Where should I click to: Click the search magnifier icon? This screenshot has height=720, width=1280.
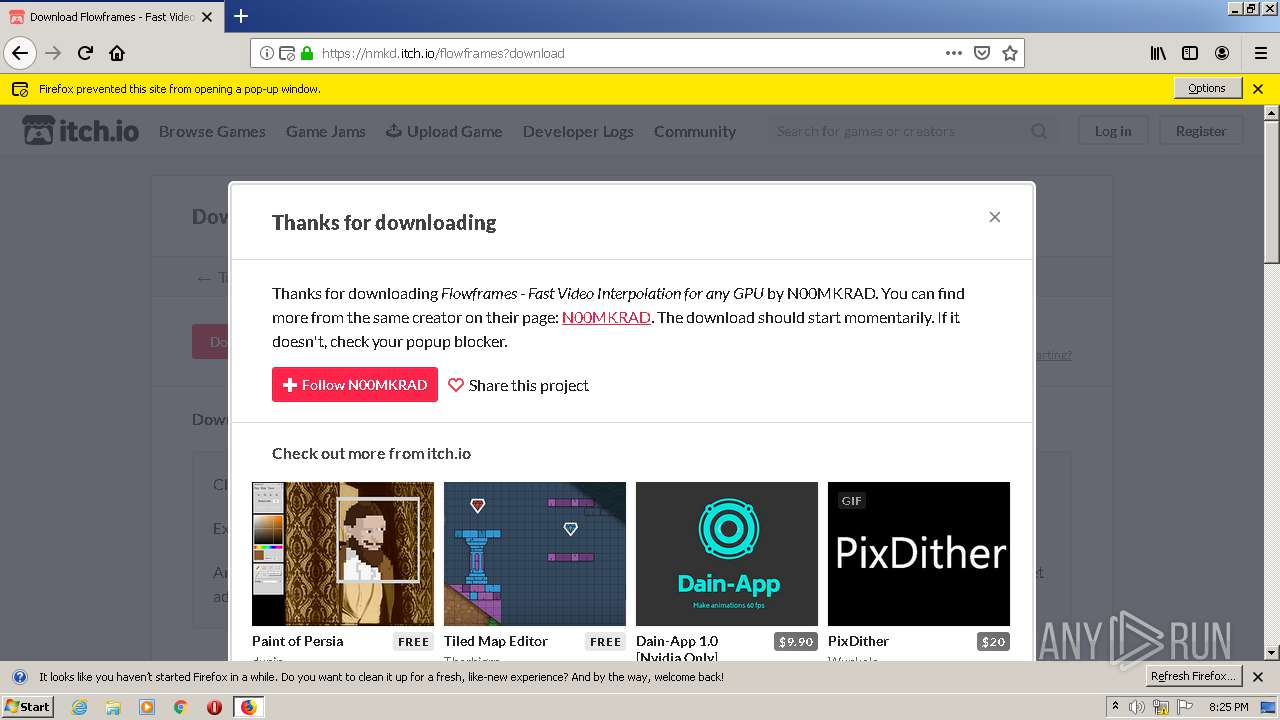click(1039, 131)
